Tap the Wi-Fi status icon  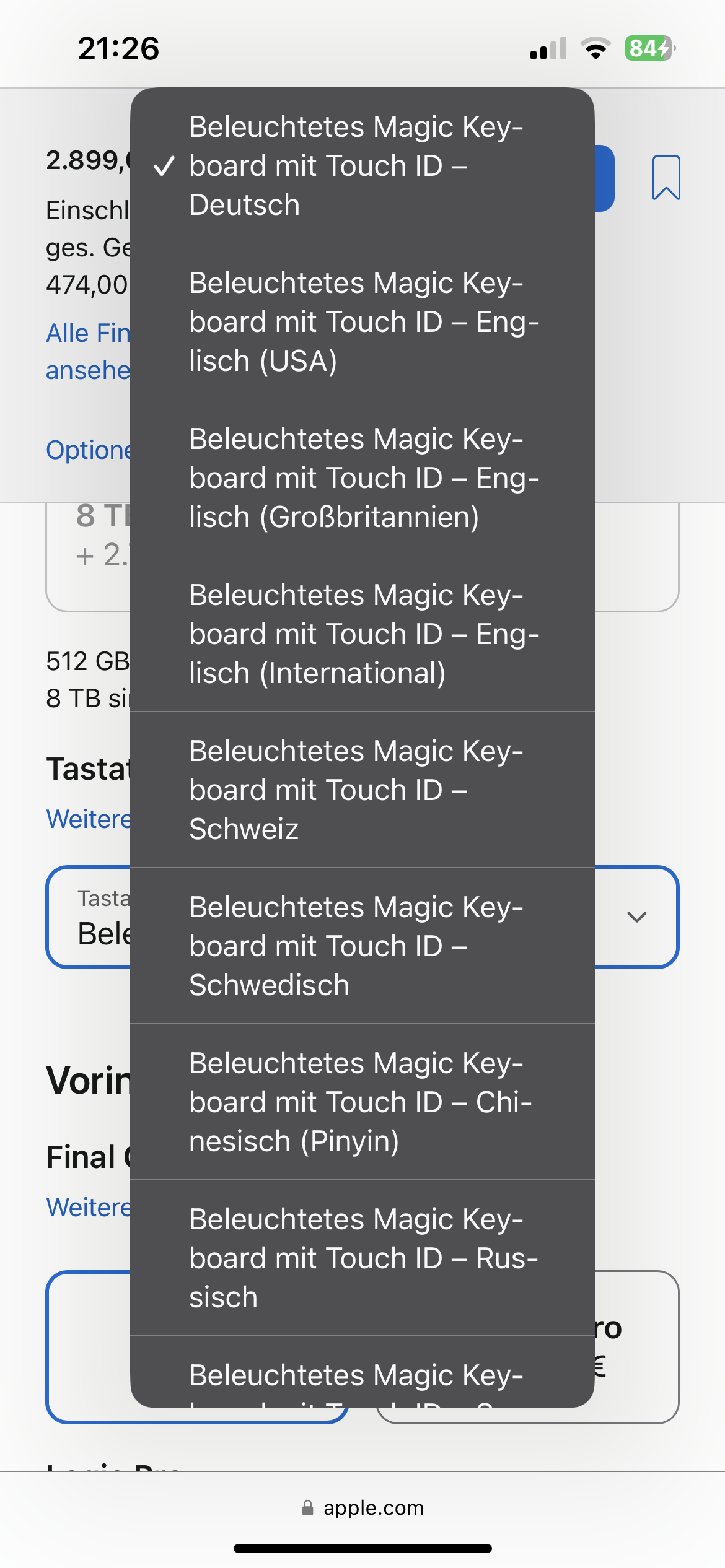point(595,48)
